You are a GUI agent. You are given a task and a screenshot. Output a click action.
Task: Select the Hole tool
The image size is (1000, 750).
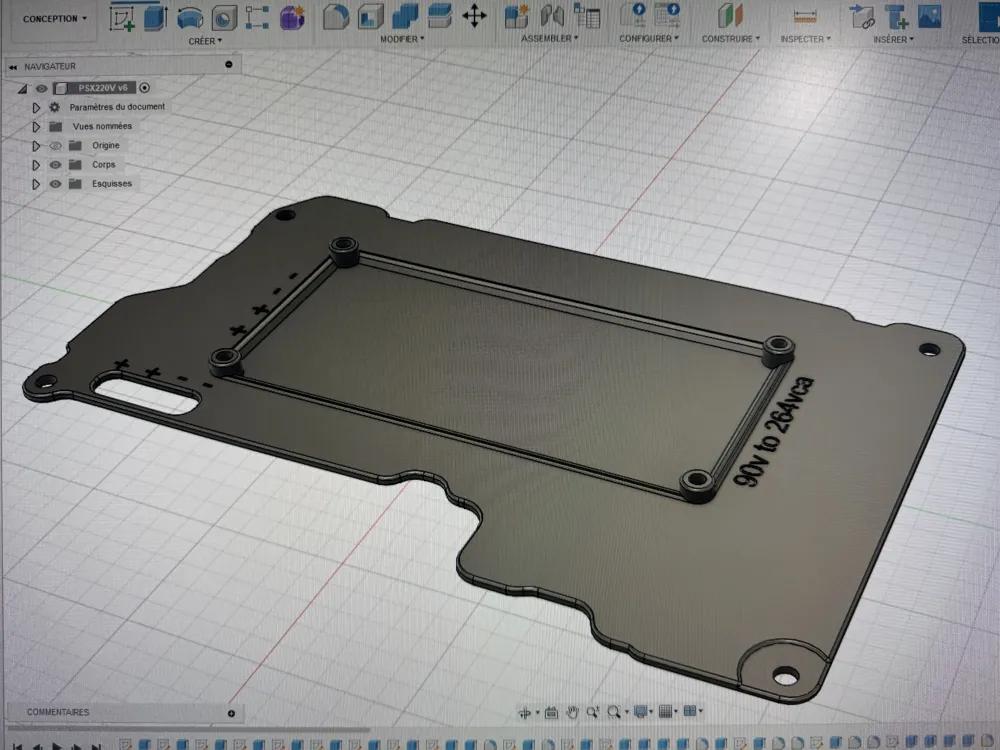coord(224,18)
